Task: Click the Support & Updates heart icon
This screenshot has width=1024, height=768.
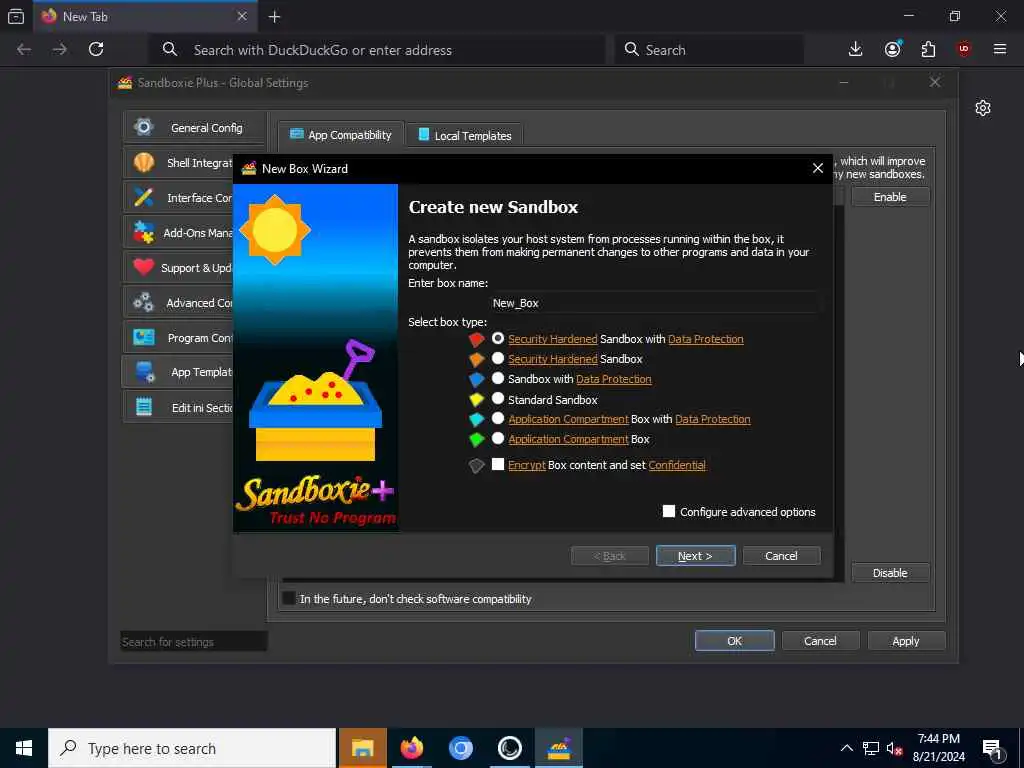Action: (x=144, y=267)
